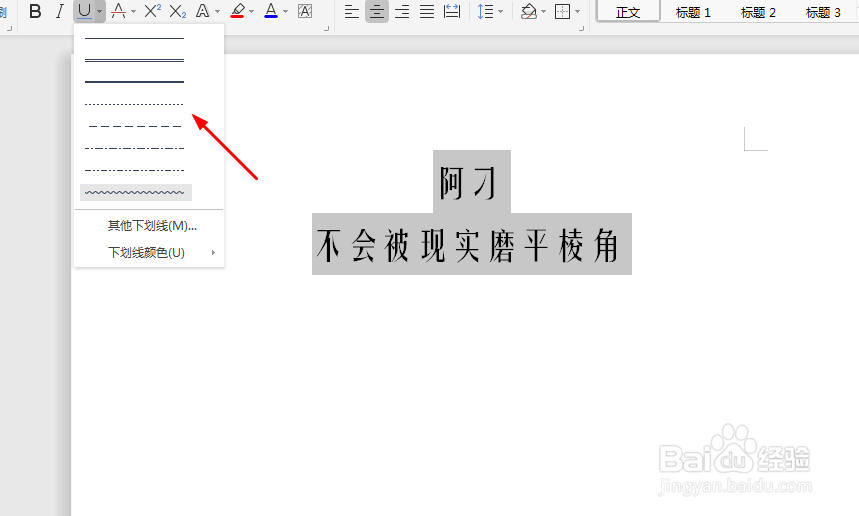The width and height of the screenshot is (859, 516).
Task: Toggle bold formatting
Action: (x=35, y=11)
